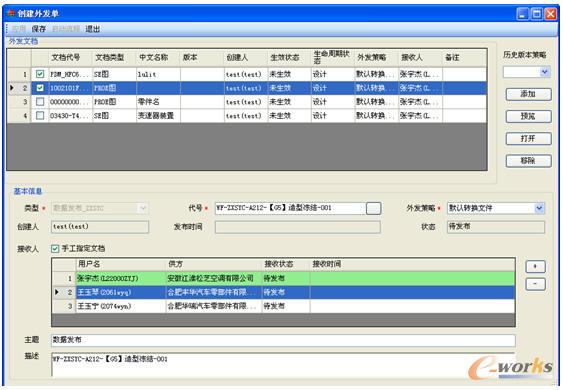Image resolution: width=563 pixels, height=390 pixels.
Task: Click the 主题 input field
Action: click(283, 340)
